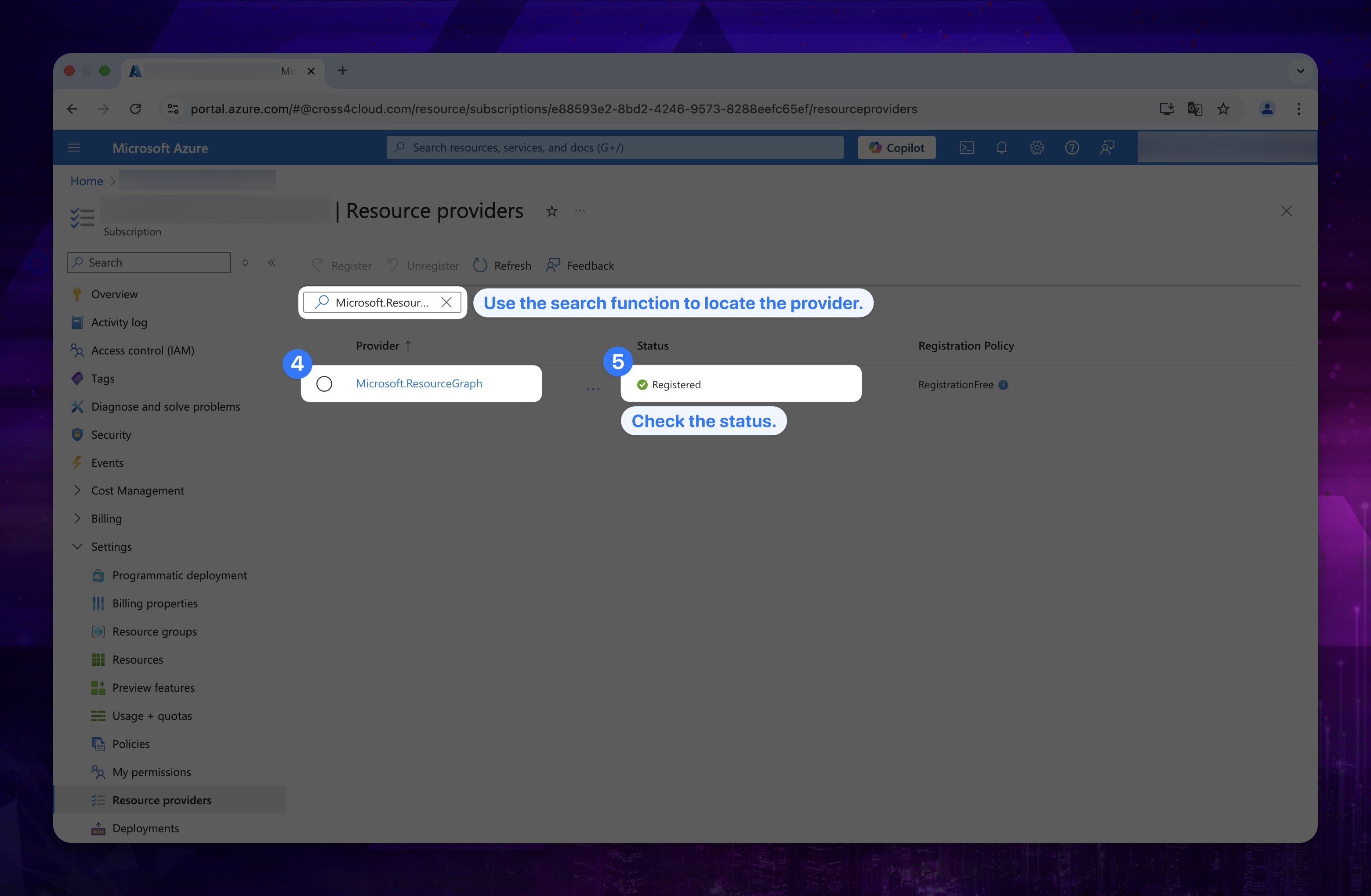
Task: Open the Azure portal hamburger menu
Action: pyautogui.click(x=74, y=148)
